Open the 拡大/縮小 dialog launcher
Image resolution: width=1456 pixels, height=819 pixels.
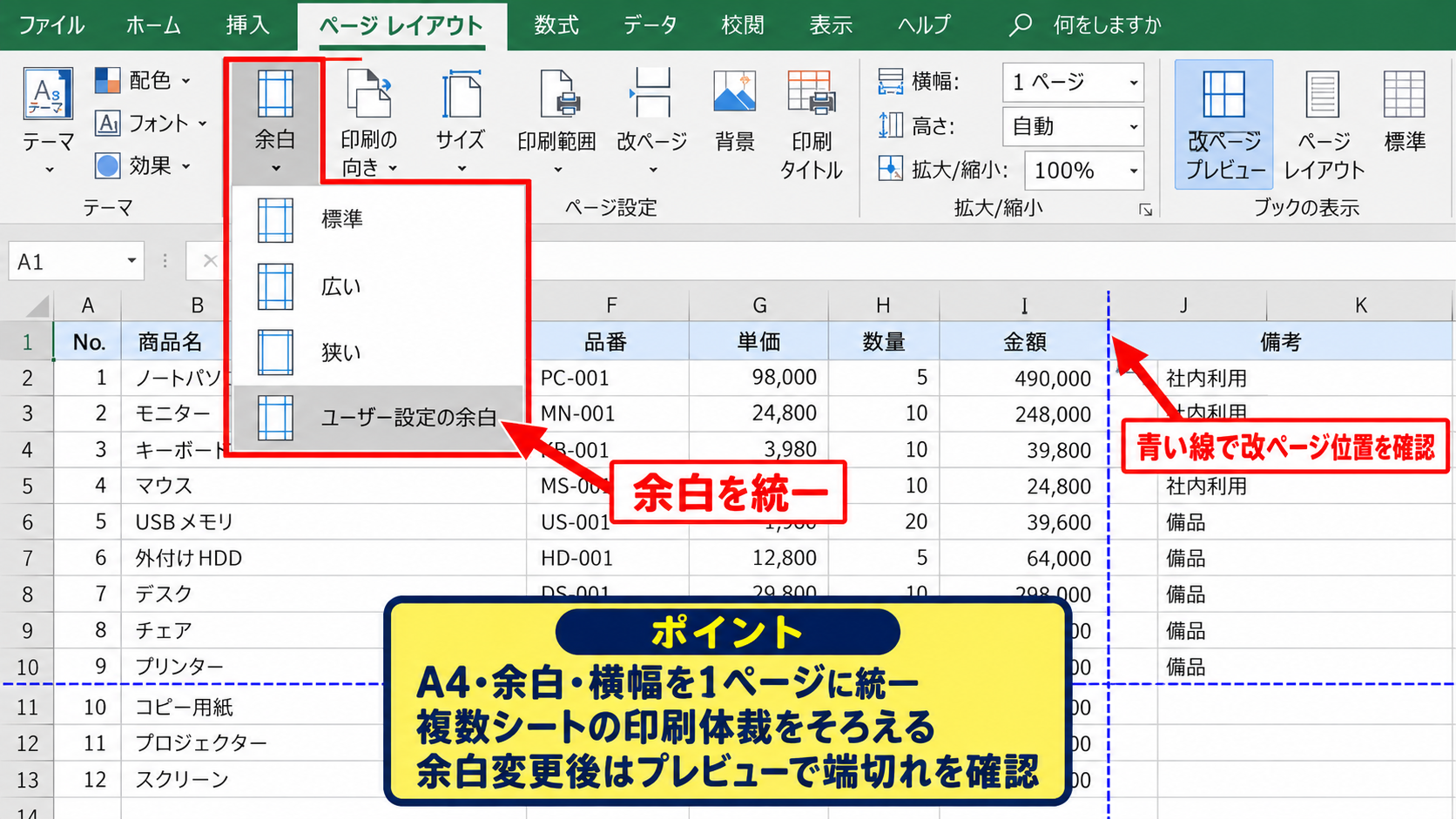[x=1146, y=210]
